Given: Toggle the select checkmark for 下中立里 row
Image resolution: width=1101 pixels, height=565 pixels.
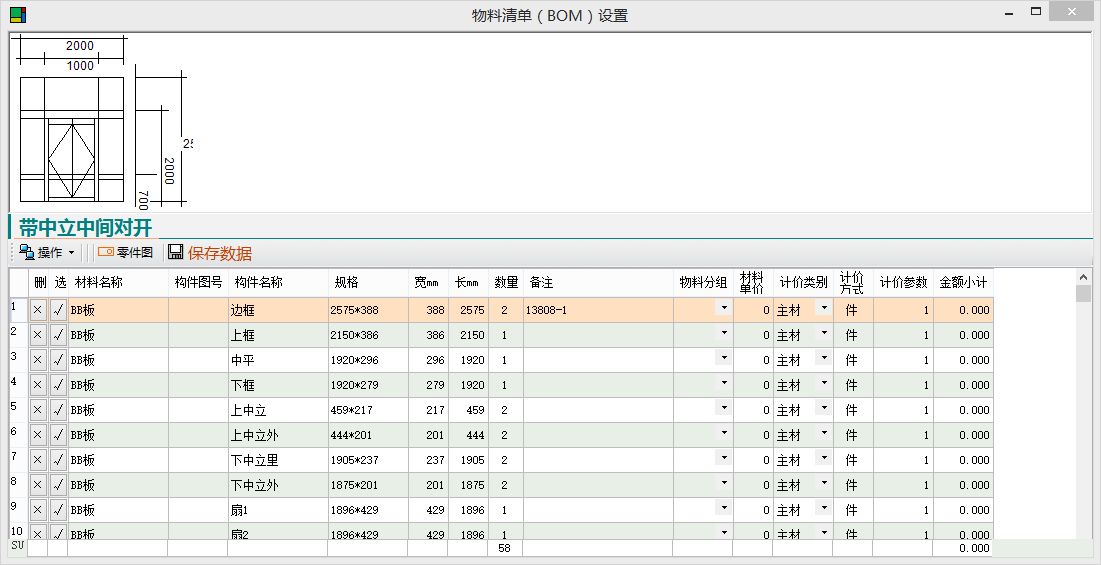Looking at the screenshot, I should point(58,460).
